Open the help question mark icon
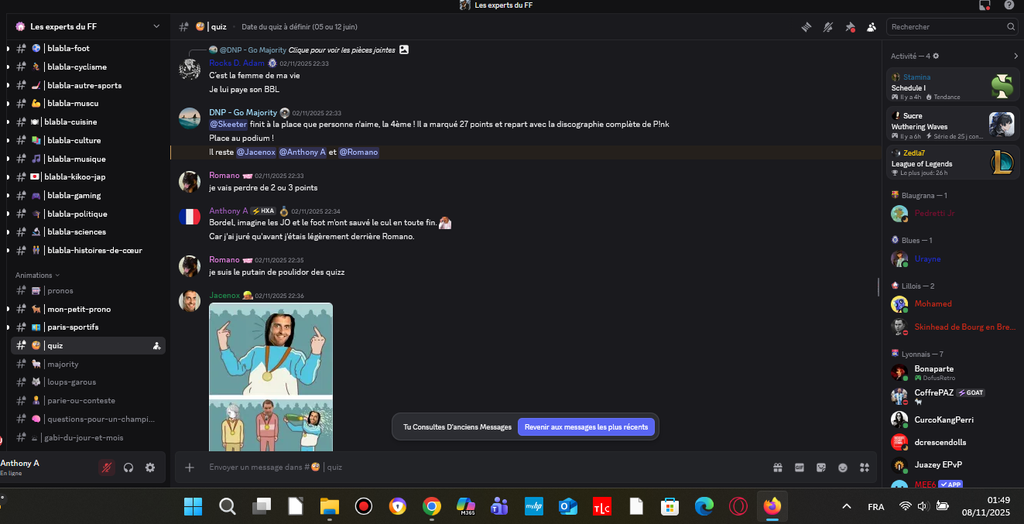The height and width of the screenshot is (524, 1024). point(1008,5)
